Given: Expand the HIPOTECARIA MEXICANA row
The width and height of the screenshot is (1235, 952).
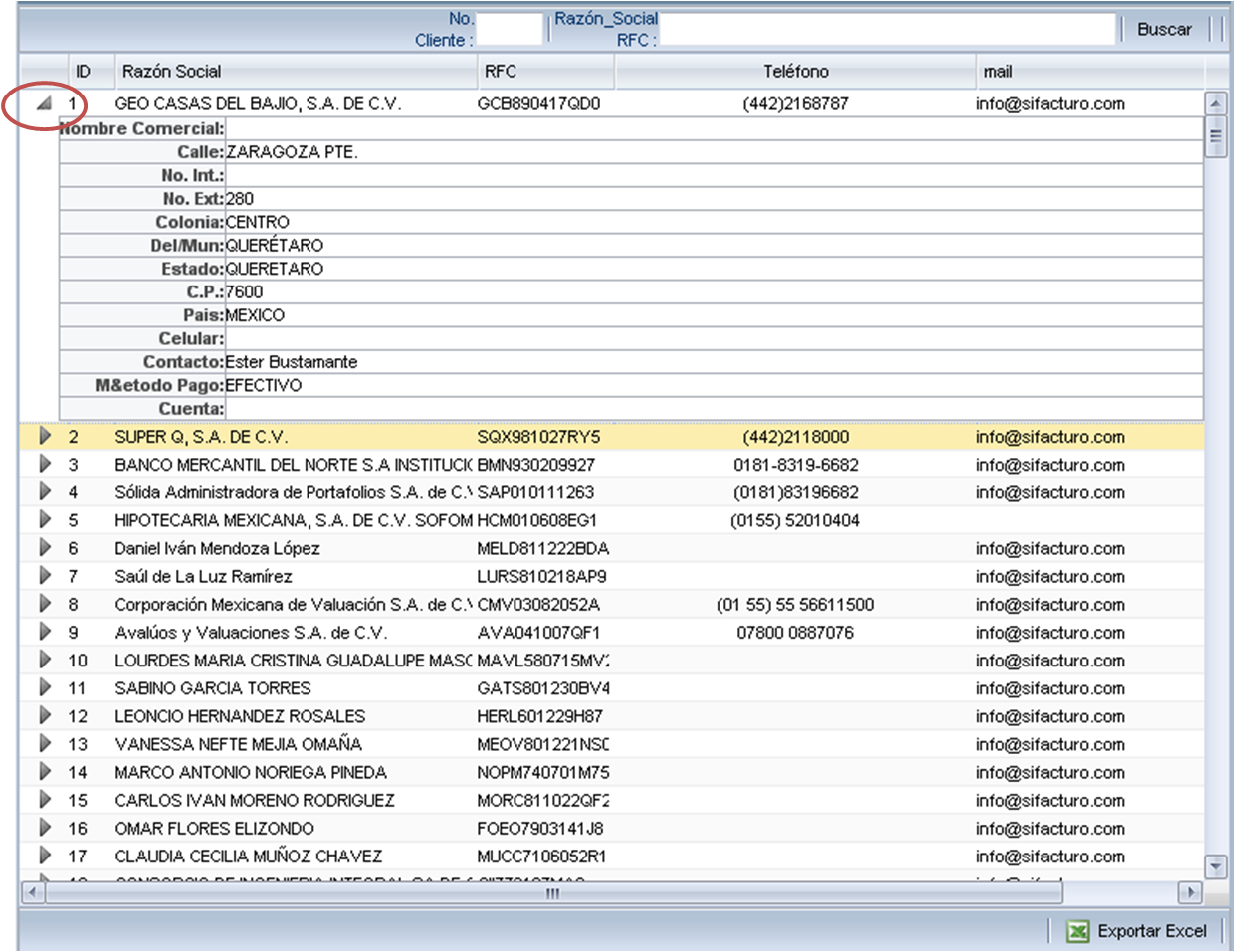Looking at the screenshot, I should [45, 519].
